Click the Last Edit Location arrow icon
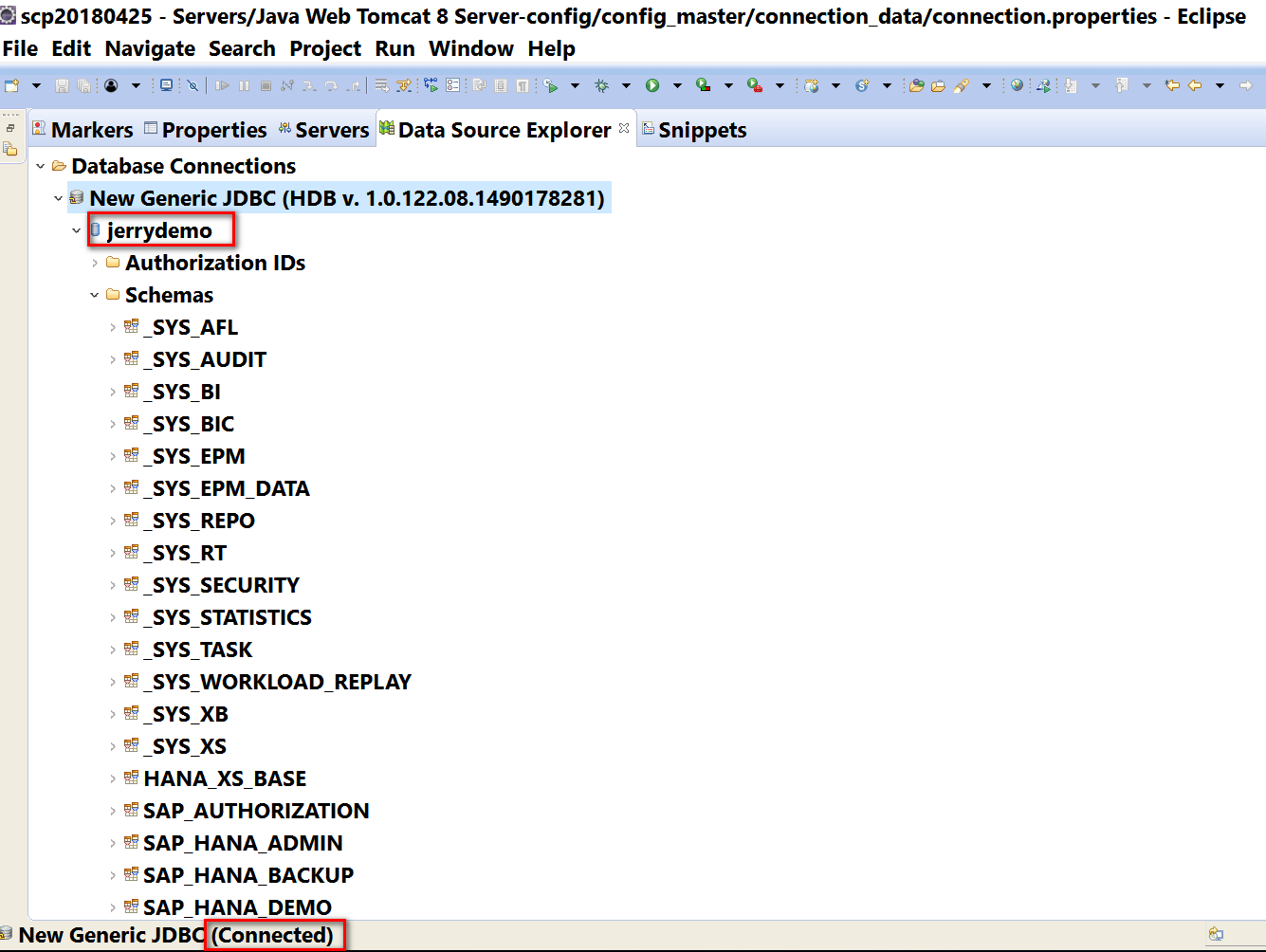This screenshot has height=952, width=1266. tap(1172, 85)
